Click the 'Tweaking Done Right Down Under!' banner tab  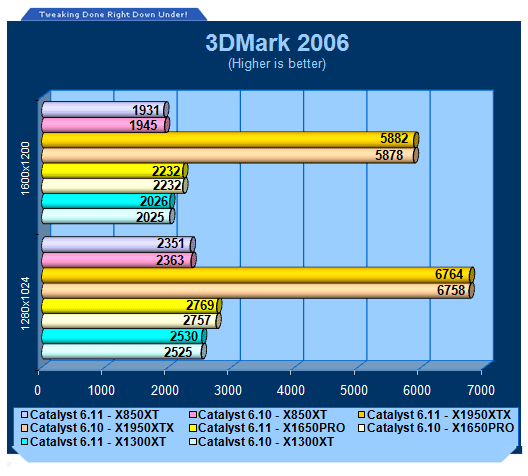[113, 14]
